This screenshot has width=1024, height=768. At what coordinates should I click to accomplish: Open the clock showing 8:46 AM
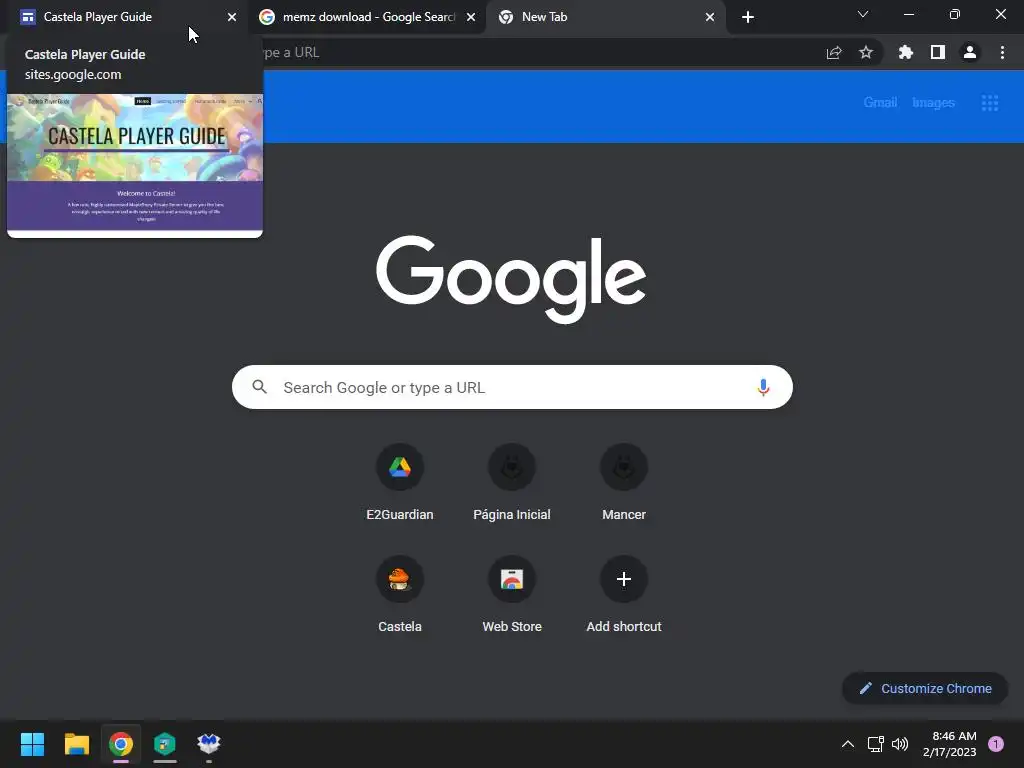pyautogui.click(x=950, y=744)
